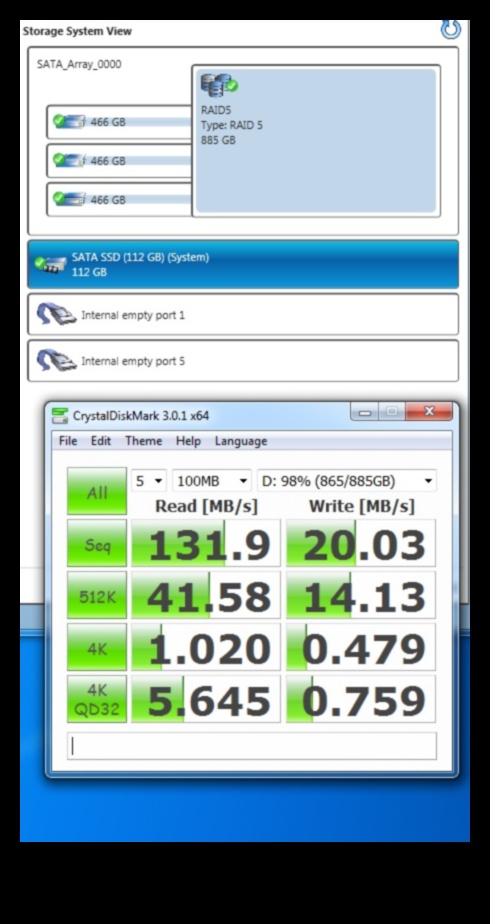Open the Theme menu
This screenshot has width=490, height=924.
[144, 441]
